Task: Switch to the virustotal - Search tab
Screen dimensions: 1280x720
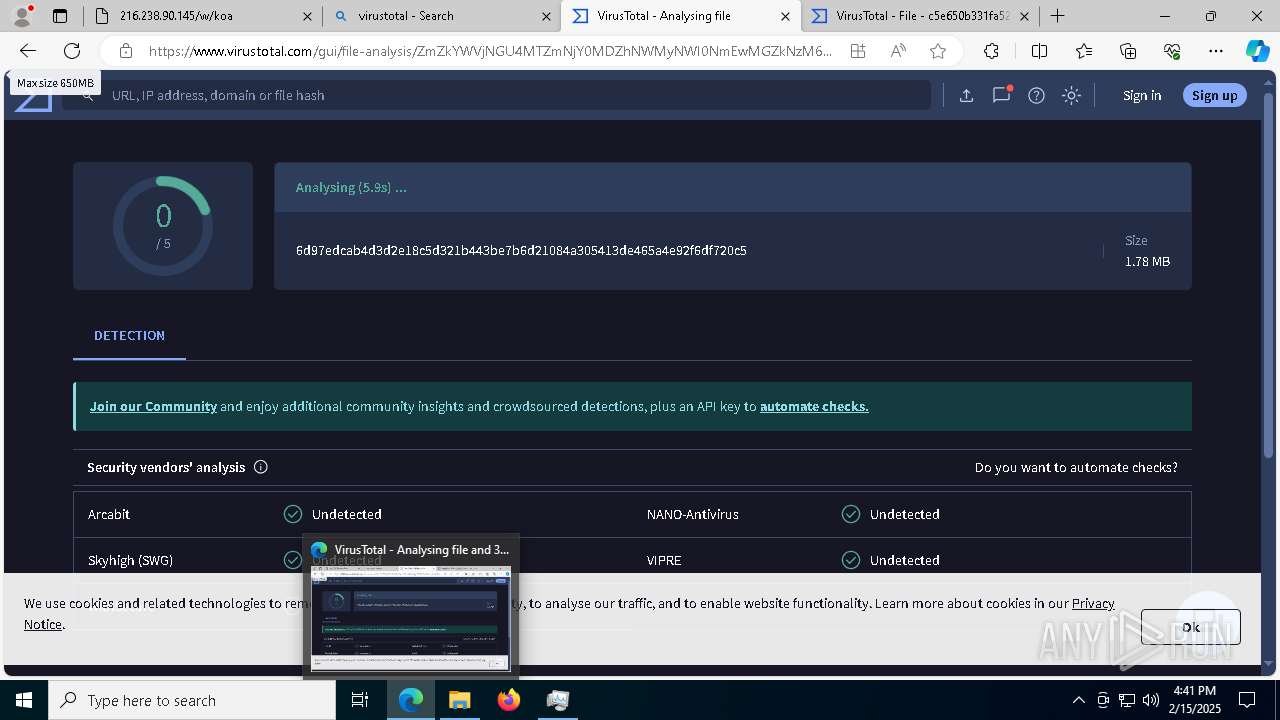Action: [441, 16]
